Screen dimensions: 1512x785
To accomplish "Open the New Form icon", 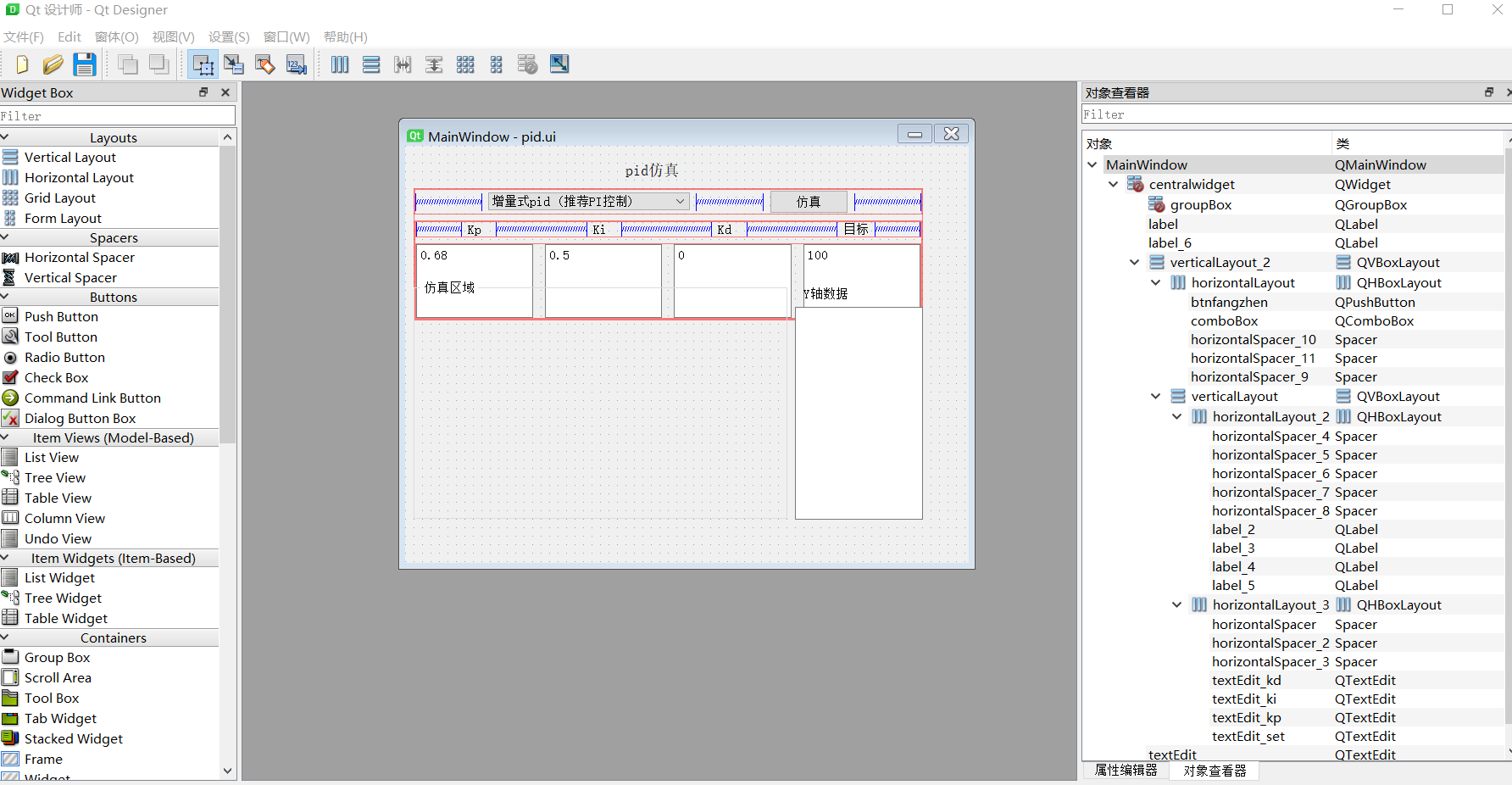I will [21, 64].
